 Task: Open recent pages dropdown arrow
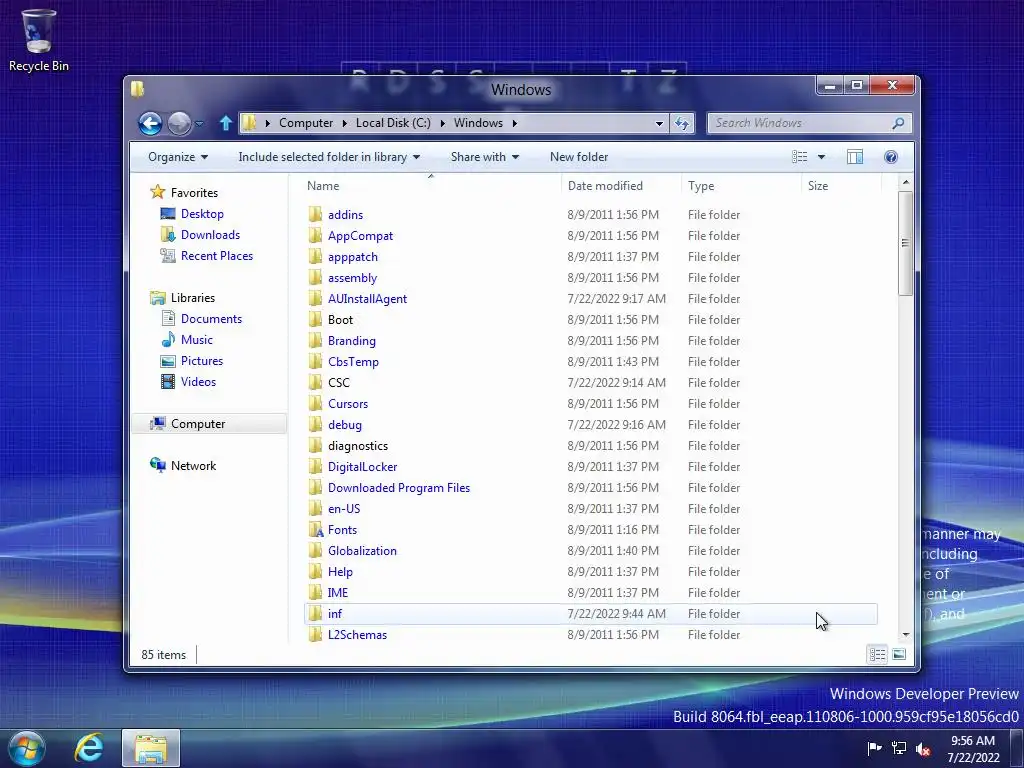point(199,123)
